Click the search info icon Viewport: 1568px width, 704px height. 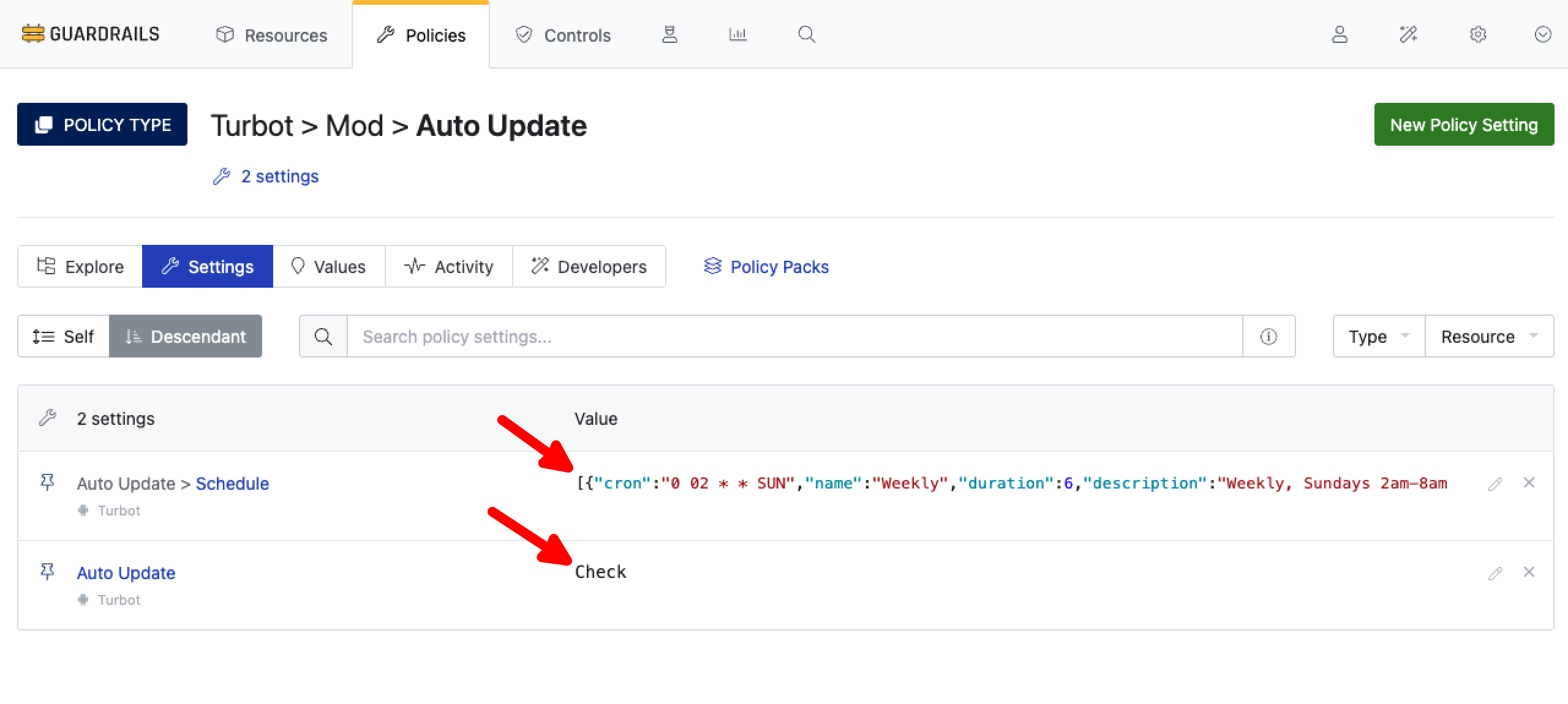tap(1268, 336)
